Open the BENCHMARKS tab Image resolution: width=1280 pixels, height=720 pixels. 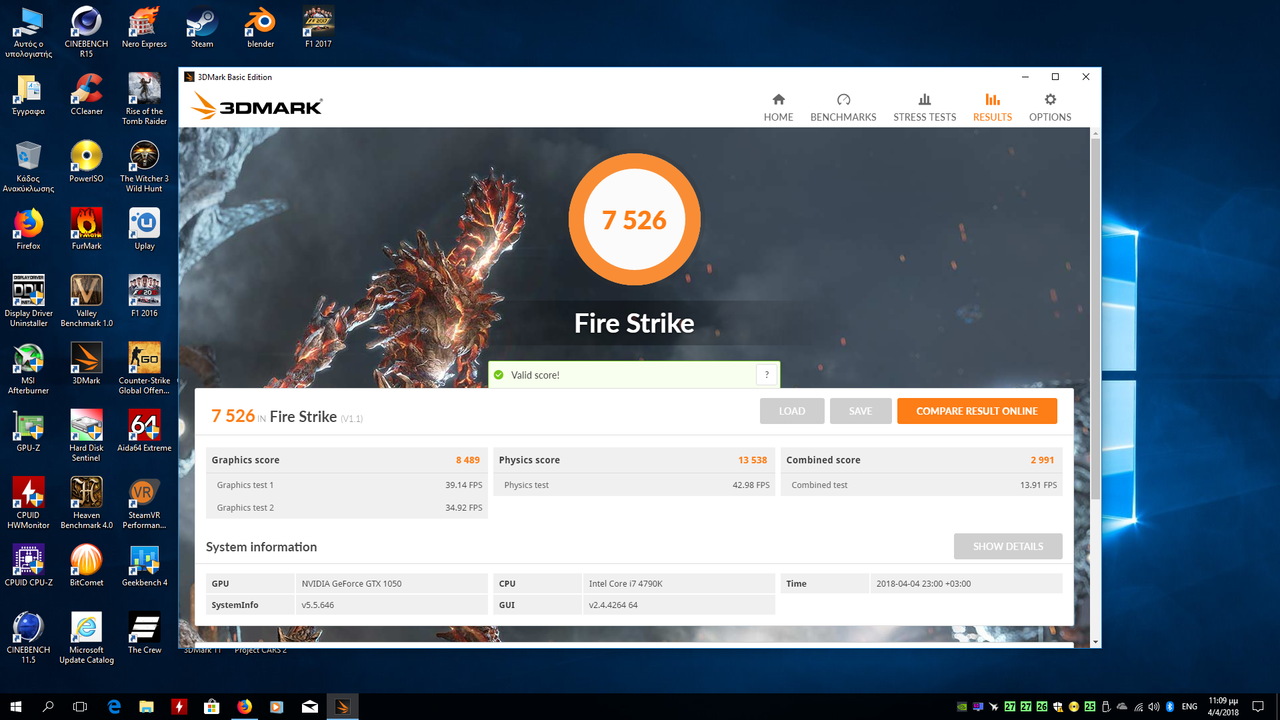point(843,108)
